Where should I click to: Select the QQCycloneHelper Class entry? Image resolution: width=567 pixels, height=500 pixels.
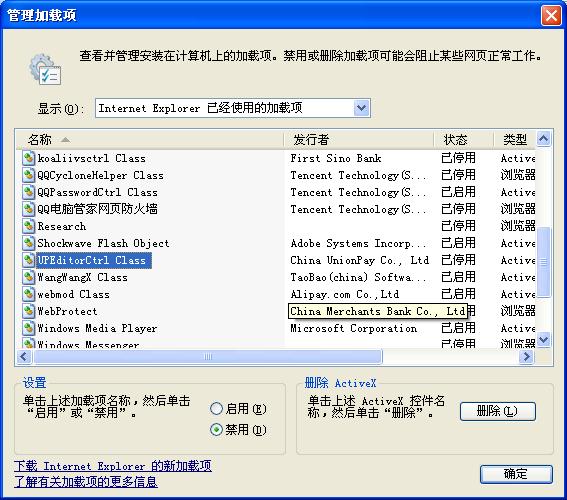(101, 175)
